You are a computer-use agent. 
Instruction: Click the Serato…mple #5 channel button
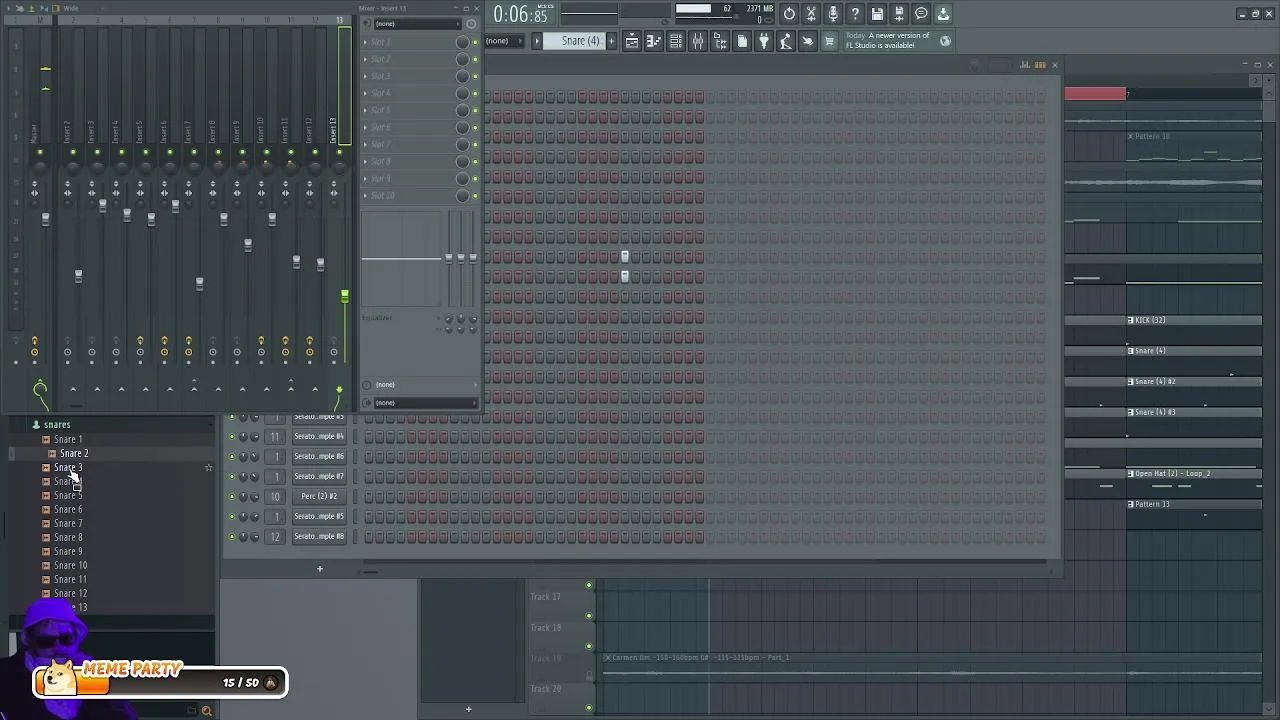[x=319, y=516]
